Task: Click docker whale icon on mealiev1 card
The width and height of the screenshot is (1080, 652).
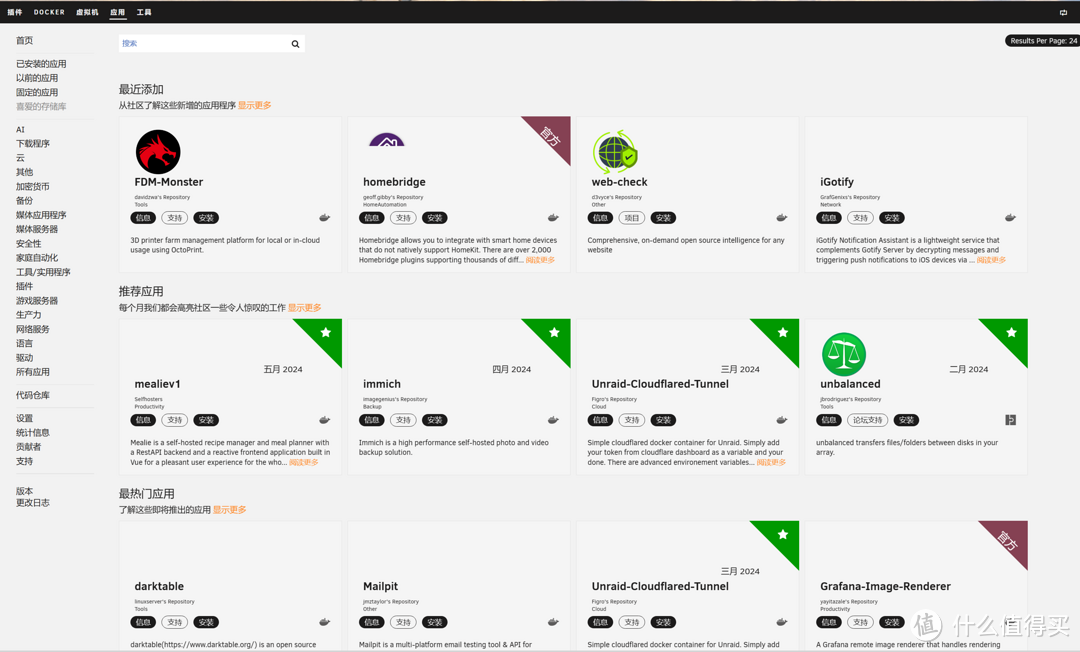Action: pos(324,420)
